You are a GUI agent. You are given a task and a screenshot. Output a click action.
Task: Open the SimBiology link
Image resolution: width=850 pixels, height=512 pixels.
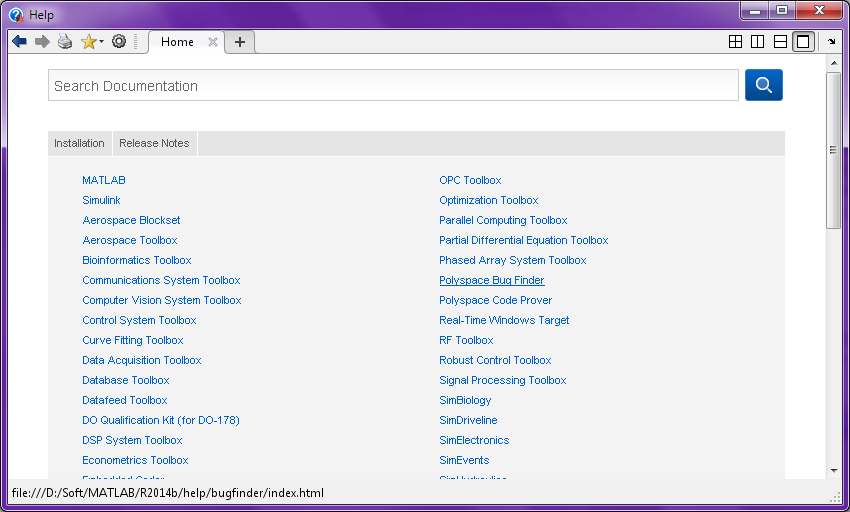[x=465, y=400]
